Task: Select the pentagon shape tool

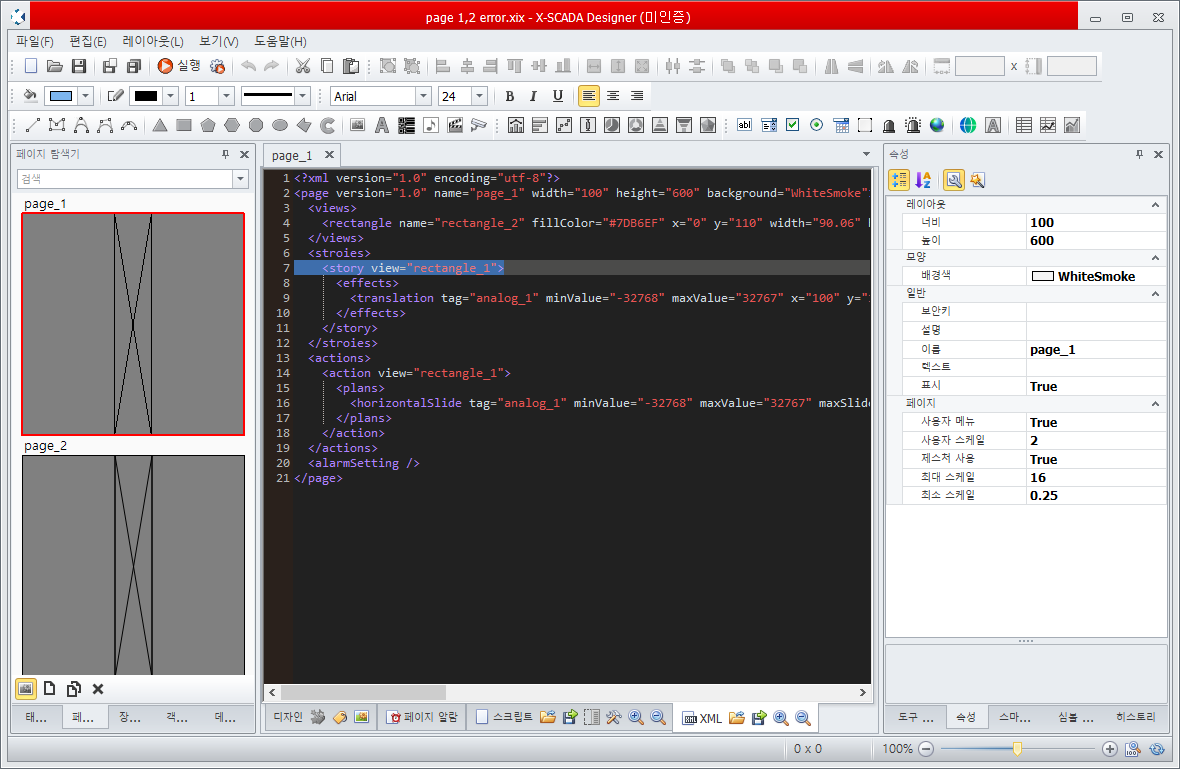Action: 208,126
